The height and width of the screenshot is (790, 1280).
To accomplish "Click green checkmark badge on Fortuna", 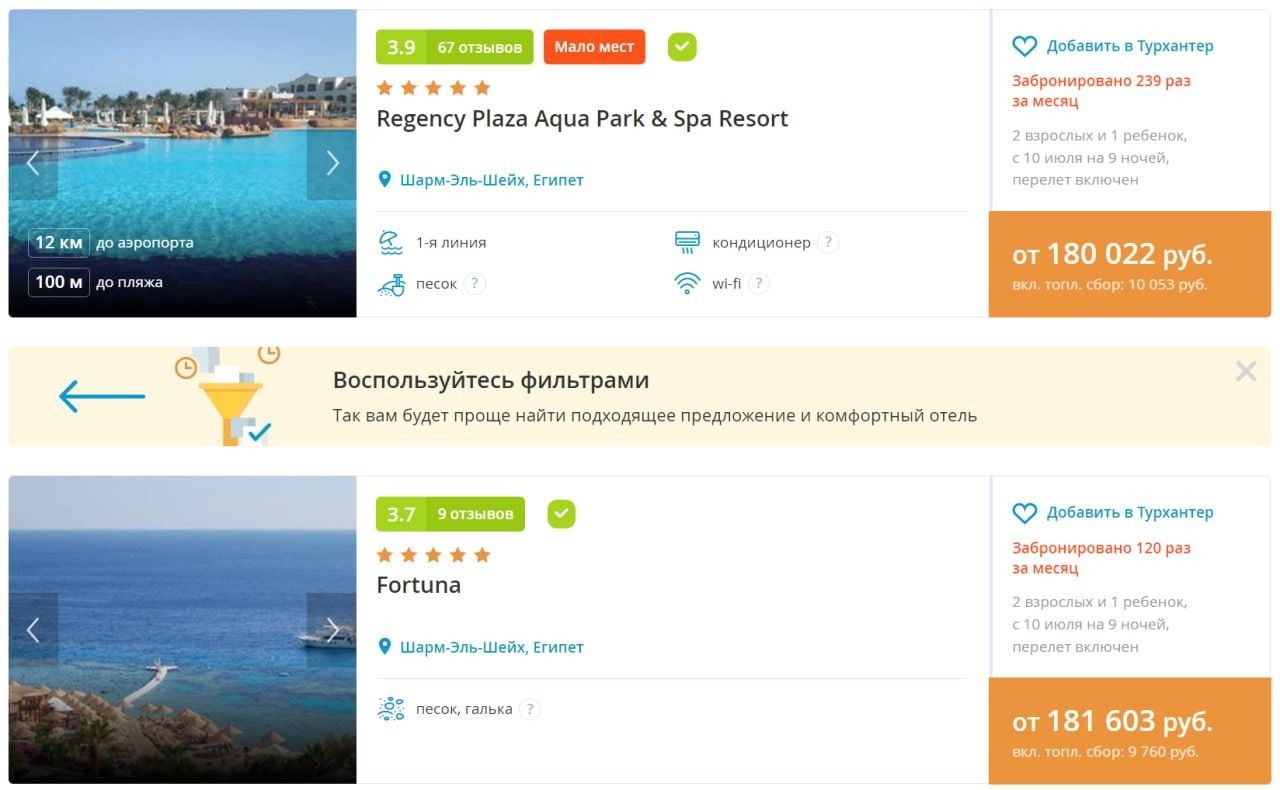I will tap(562, 514).
